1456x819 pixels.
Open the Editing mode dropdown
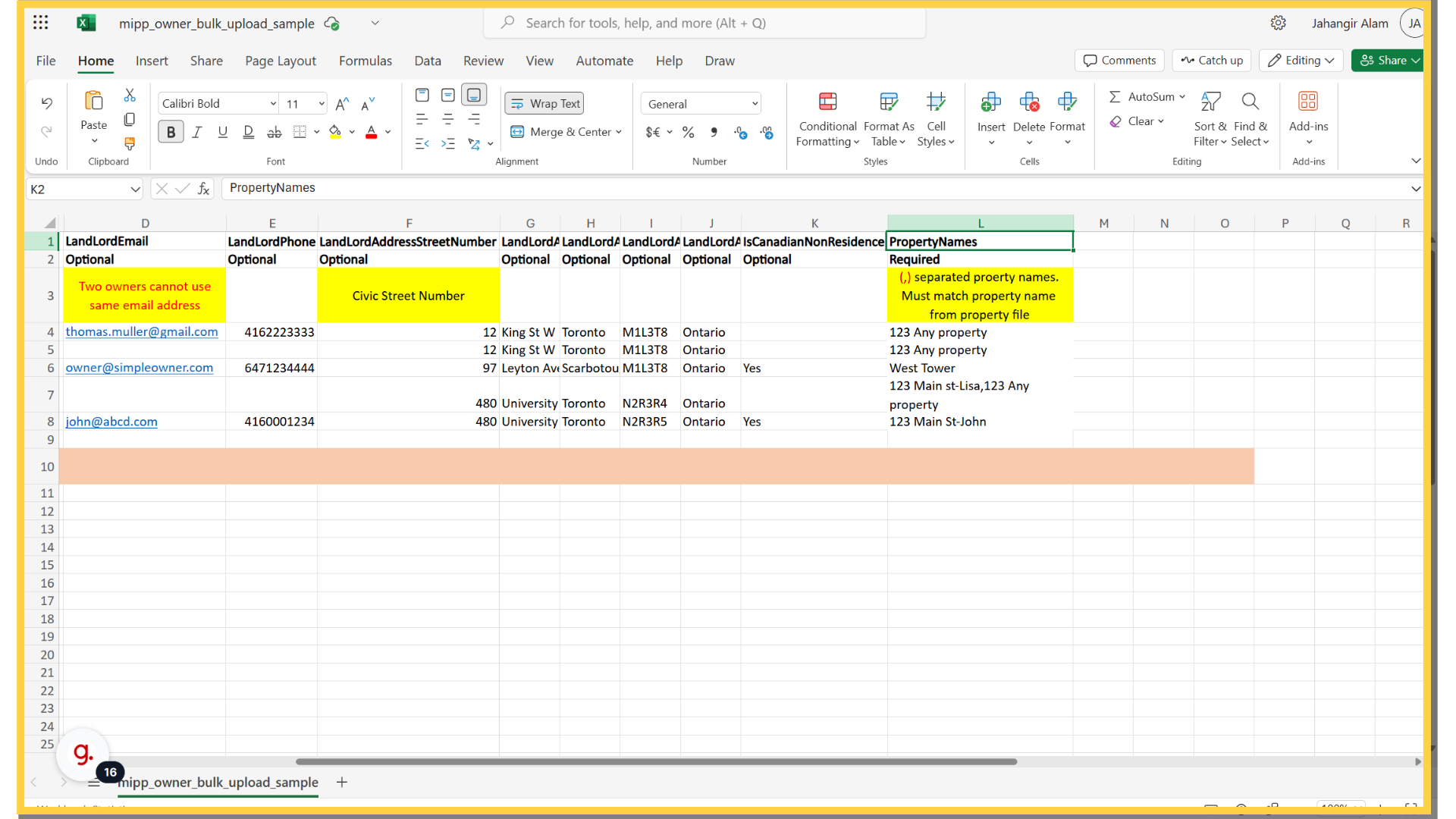coord(1301,60)
